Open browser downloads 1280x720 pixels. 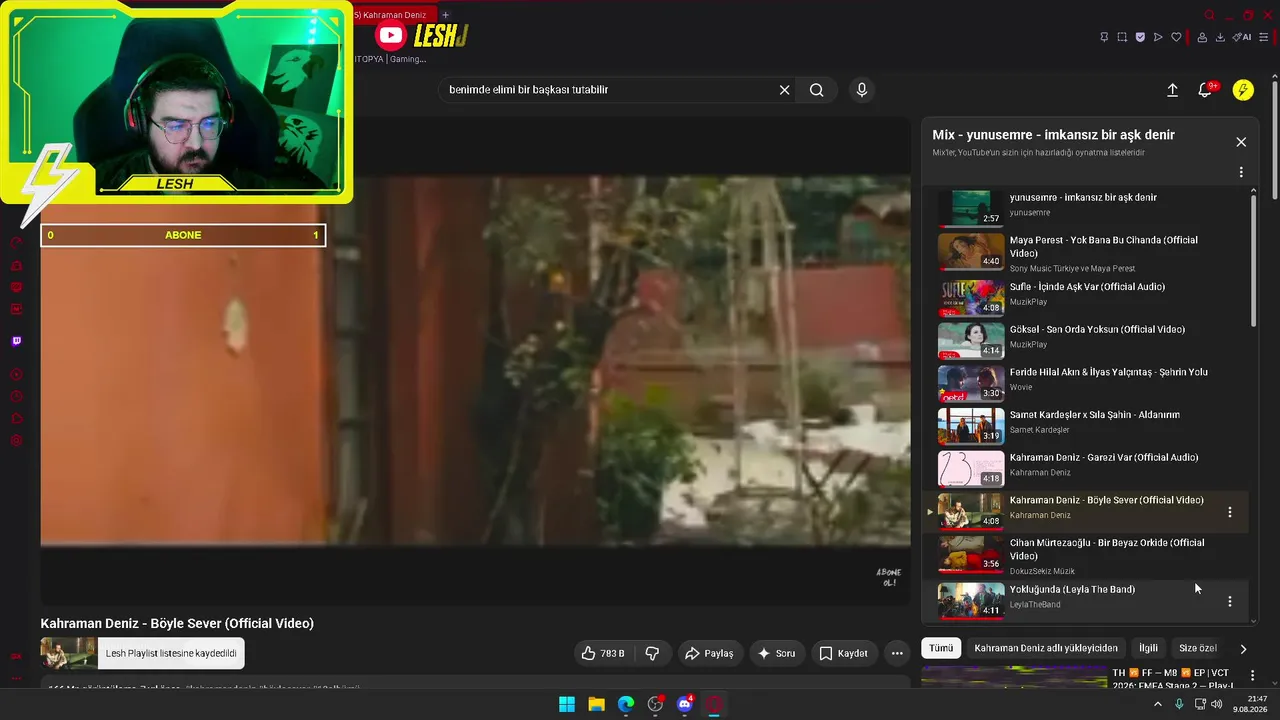1220,37
